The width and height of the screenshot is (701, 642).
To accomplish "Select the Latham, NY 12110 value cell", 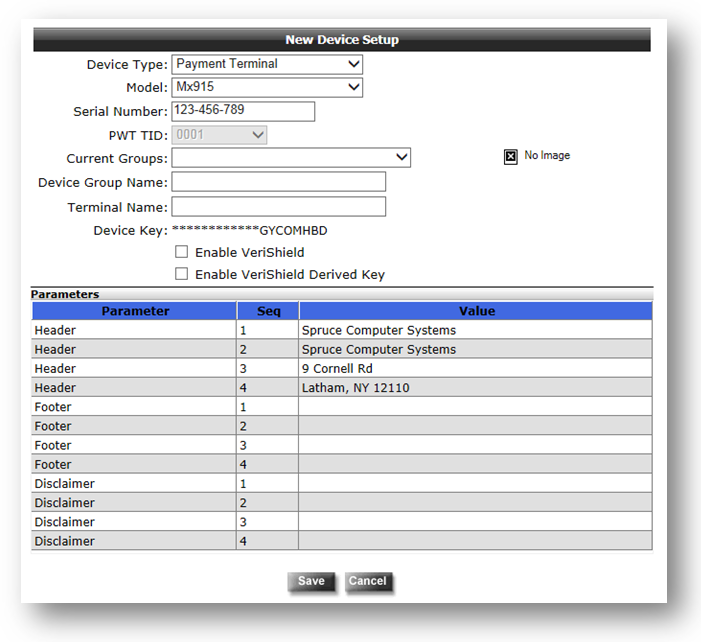I will click(475, 388).
